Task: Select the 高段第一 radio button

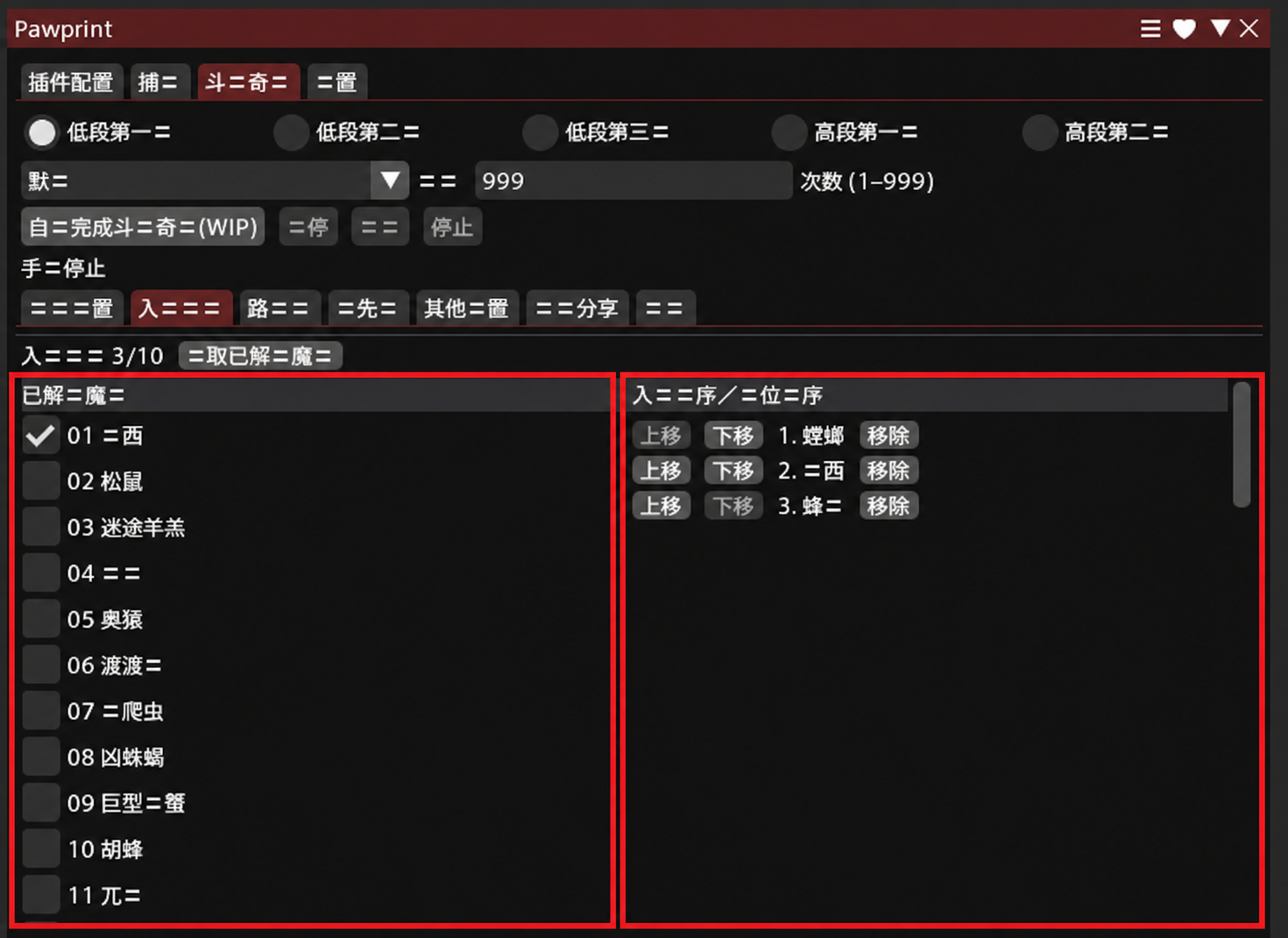Action: tap(789, 132)
